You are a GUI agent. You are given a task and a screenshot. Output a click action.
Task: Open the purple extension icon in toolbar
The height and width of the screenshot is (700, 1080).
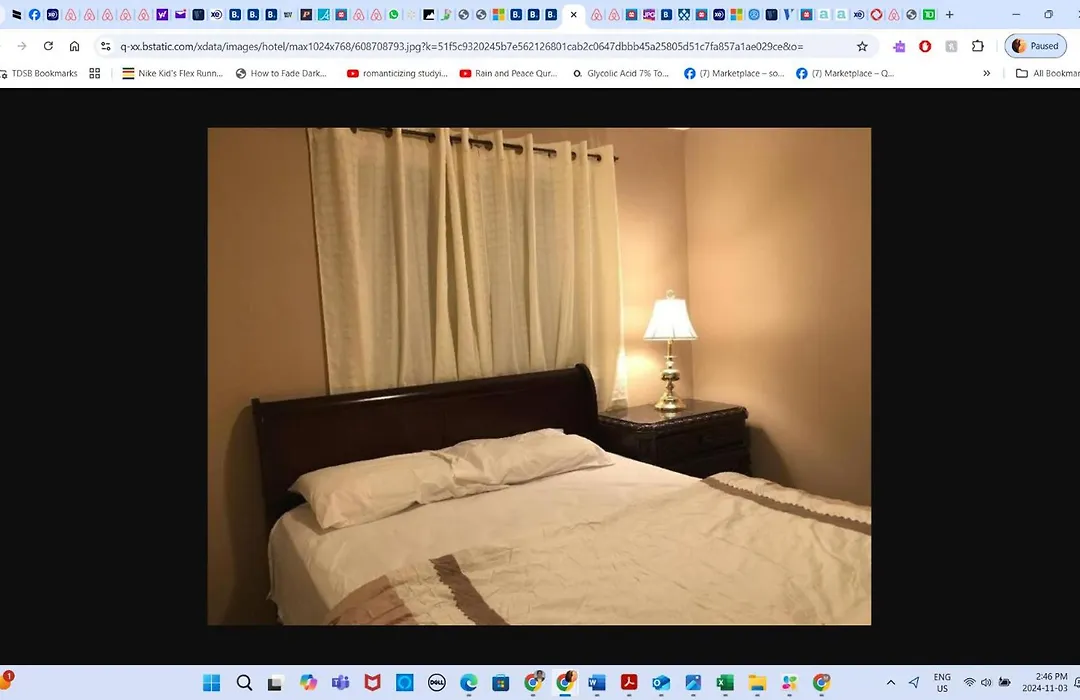coord(900,46)
